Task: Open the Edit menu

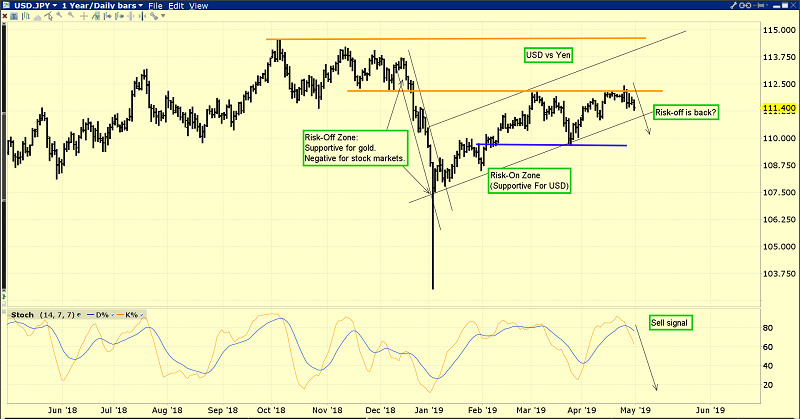Action: point(176,5)
